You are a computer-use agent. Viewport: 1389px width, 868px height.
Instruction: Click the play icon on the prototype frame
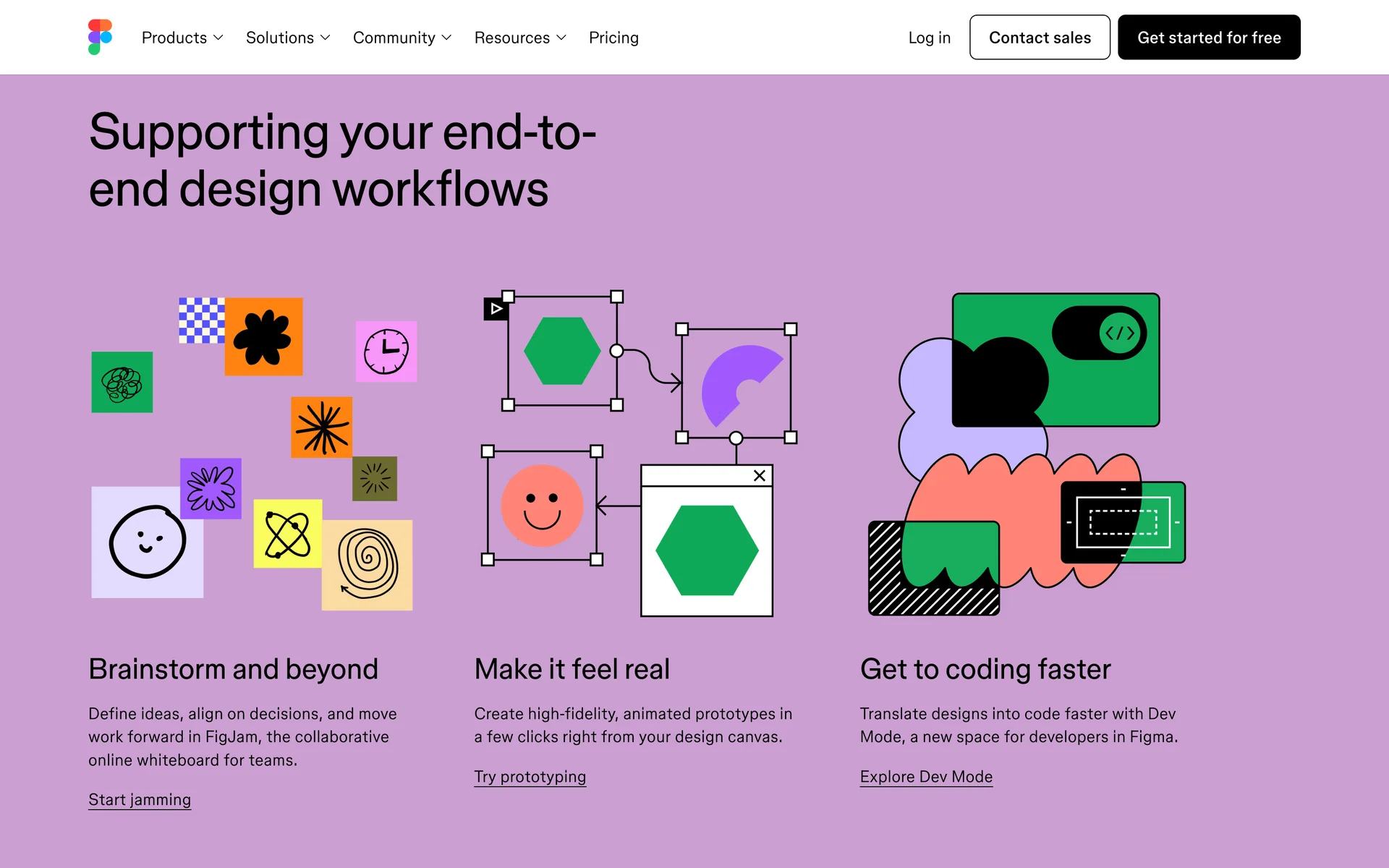point(496,310)
